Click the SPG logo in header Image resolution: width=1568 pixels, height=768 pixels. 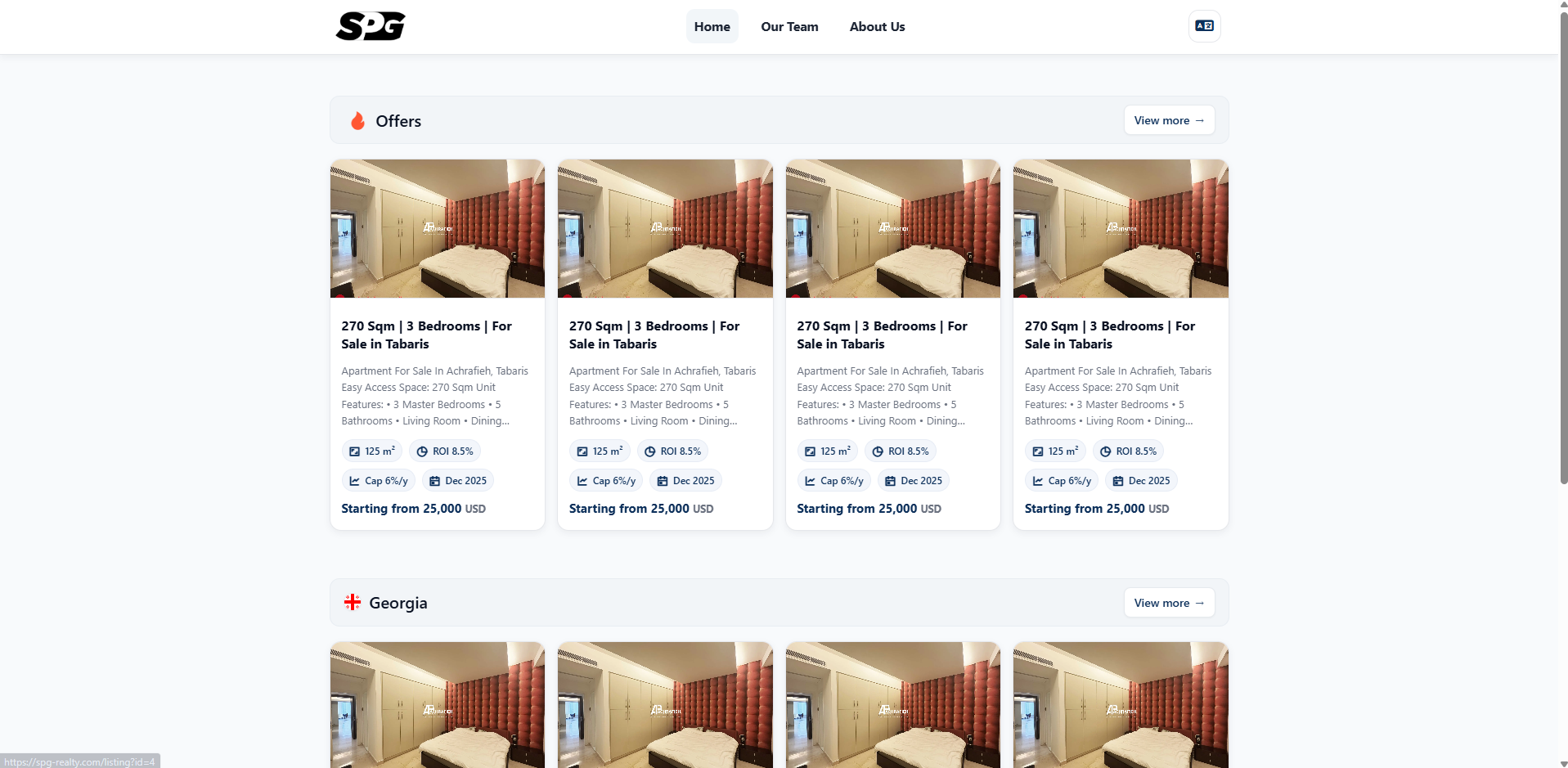pos(371,26)
